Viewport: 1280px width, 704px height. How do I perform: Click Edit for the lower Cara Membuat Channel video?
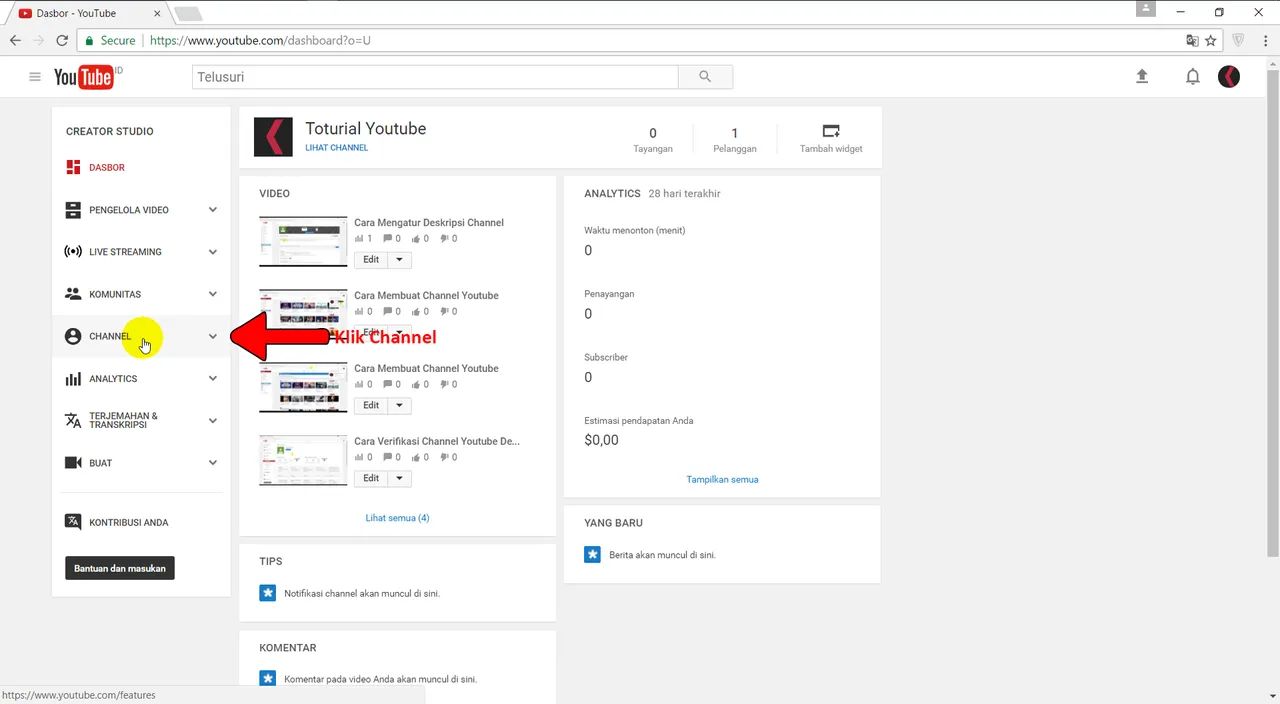point(371,405)
